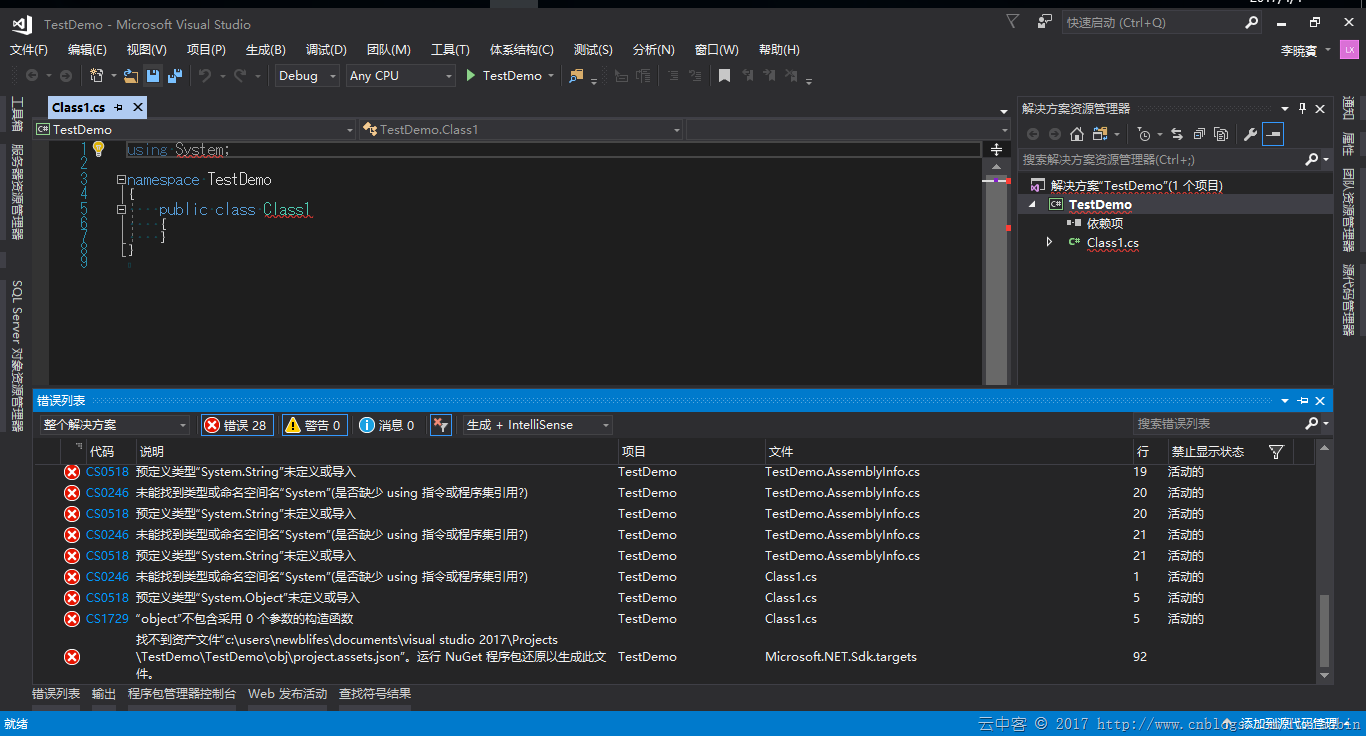Click the filter icon in the suppression state column
1366x736 pixels.
tap(1276, 452)
